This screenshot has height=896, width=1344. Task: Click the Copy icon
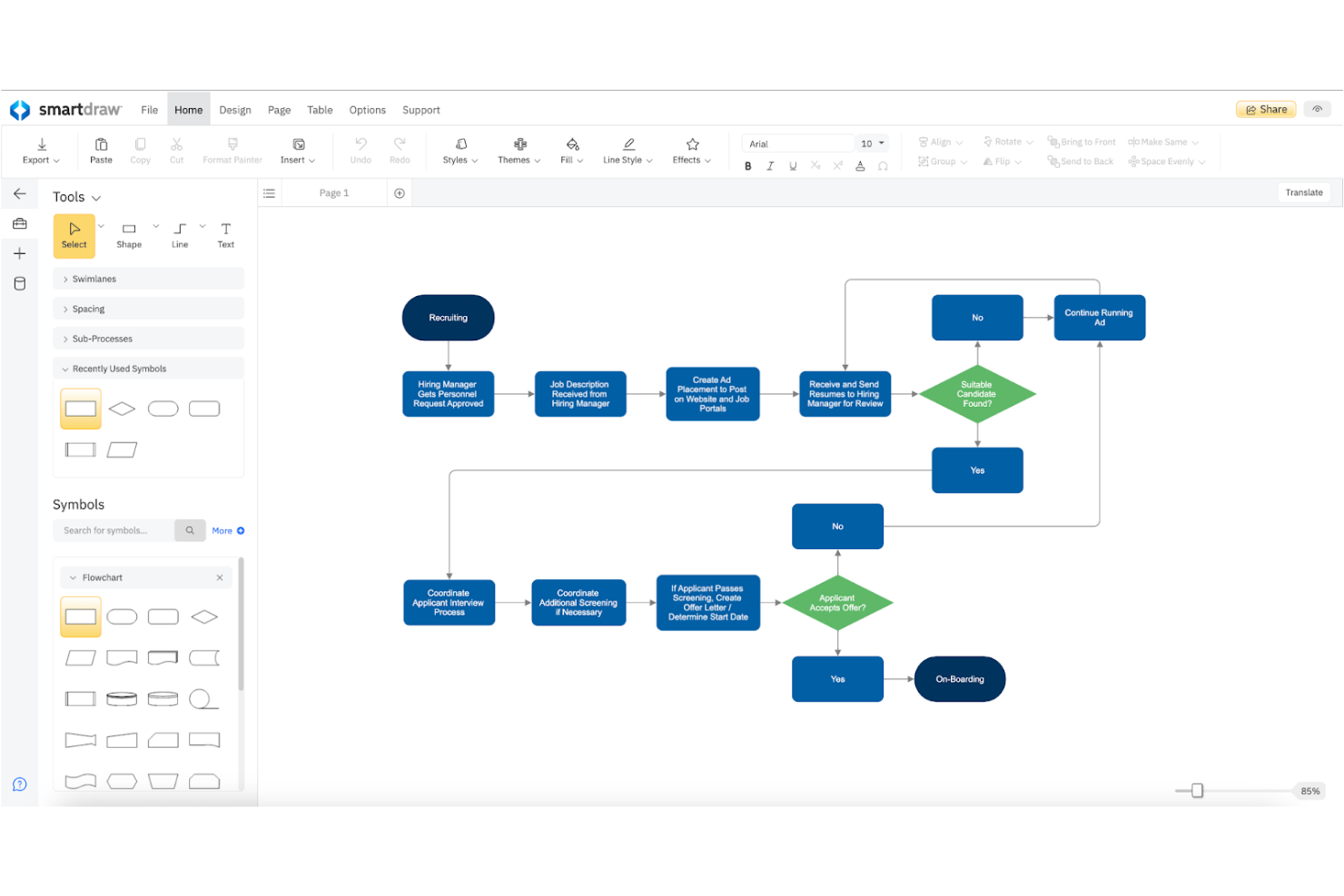click(140, 144)
